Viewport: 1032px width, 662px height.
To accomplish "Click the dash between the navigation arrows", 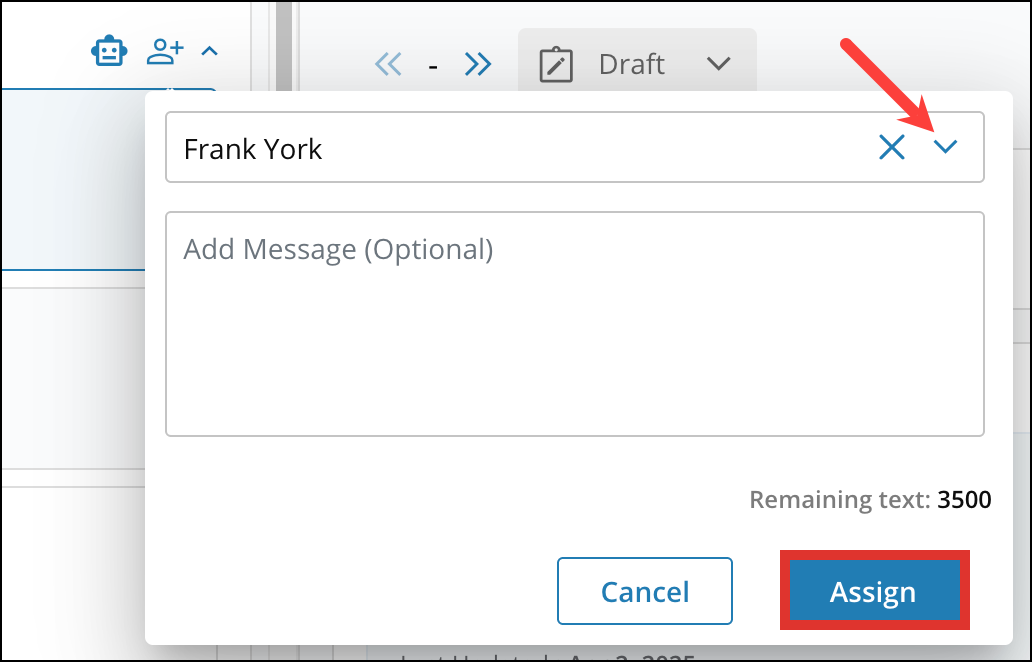I will tap(433, 64).
